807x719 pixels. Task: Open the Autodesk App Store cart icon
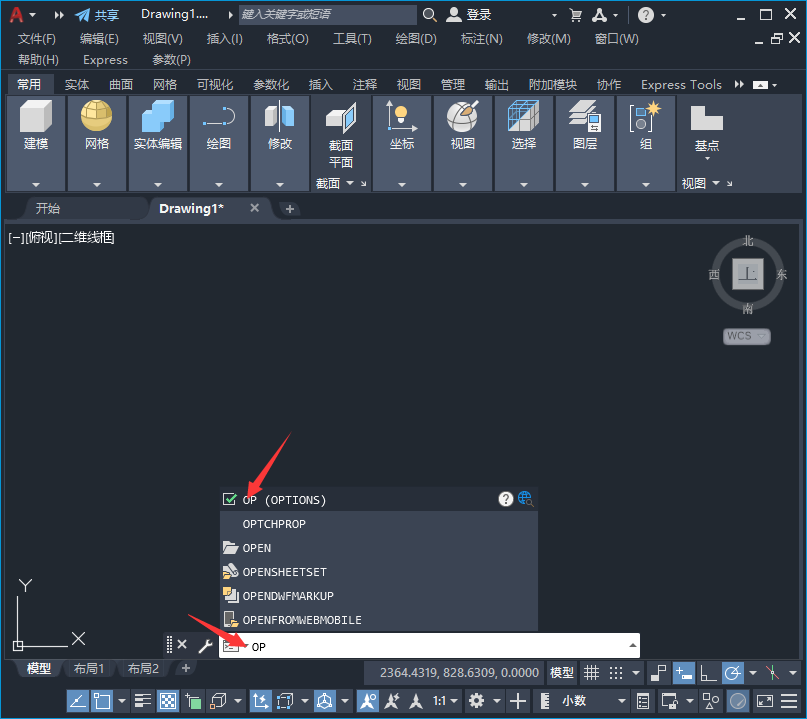tap(575, 15)
